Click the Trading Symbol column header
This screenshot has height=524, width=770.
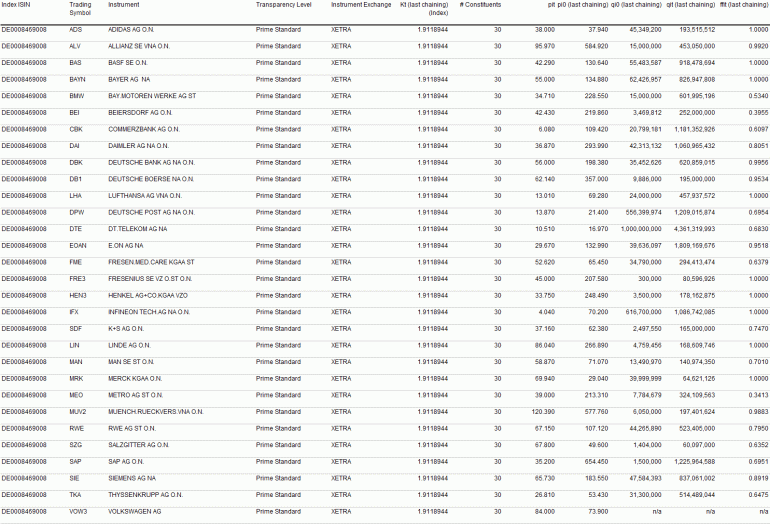(x=81, y=9)
